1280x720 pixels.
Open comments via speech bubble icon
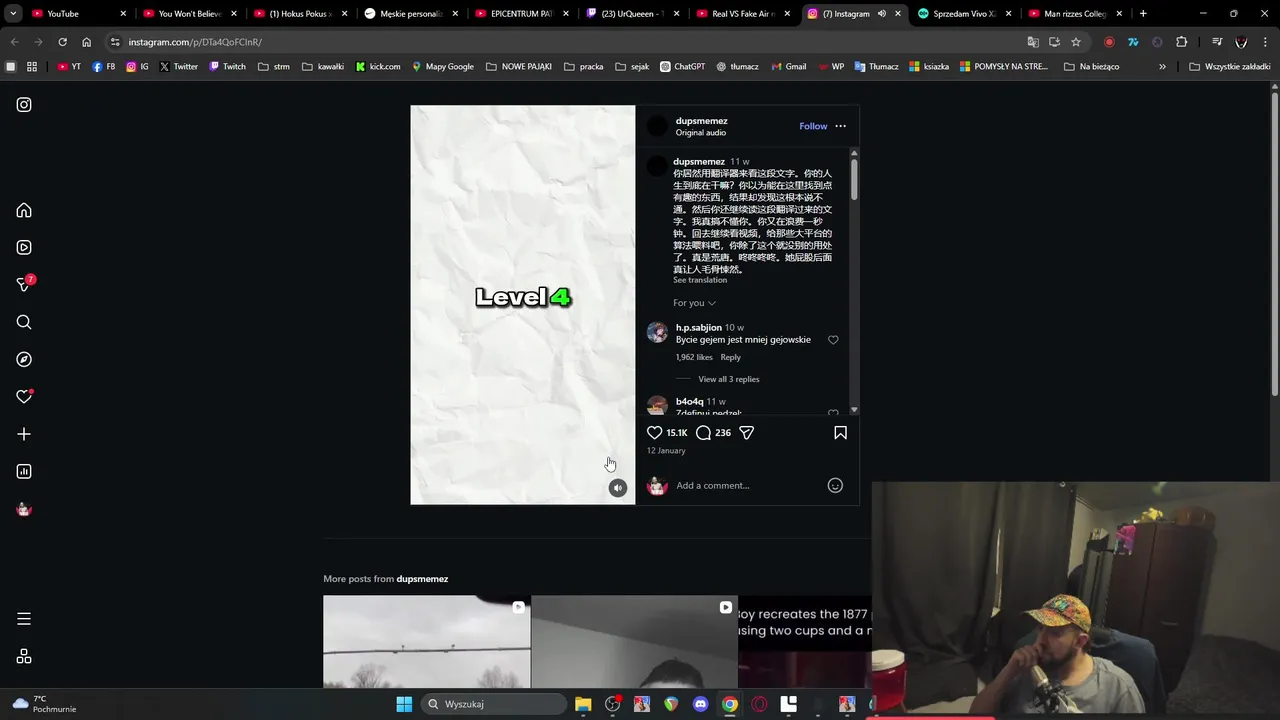point(703,432)
